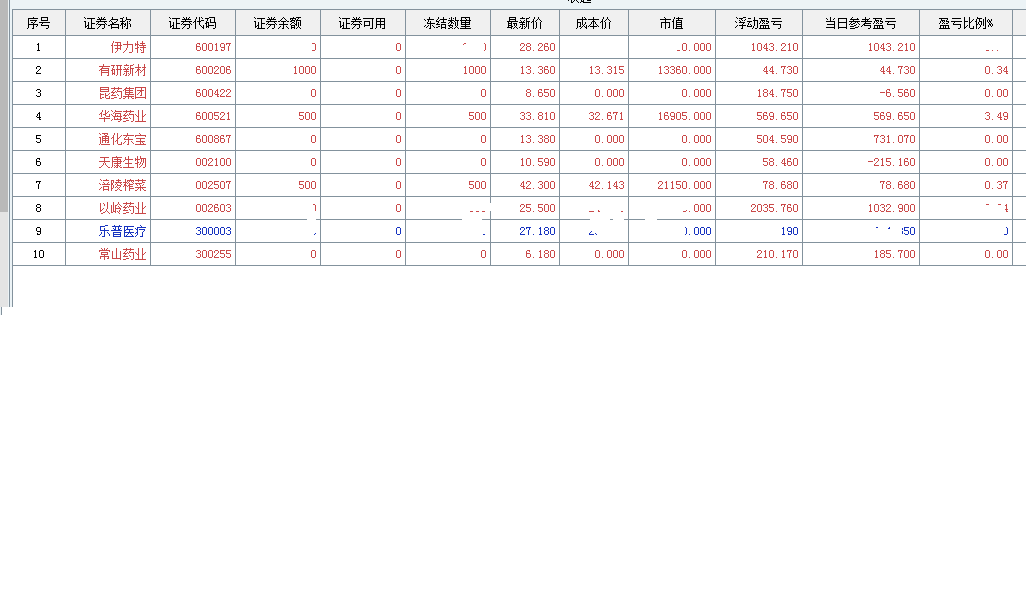This screenshot has width=1026, height=614.
Task: Click daily profit value 185.700
Action: (x=894, y=254)
